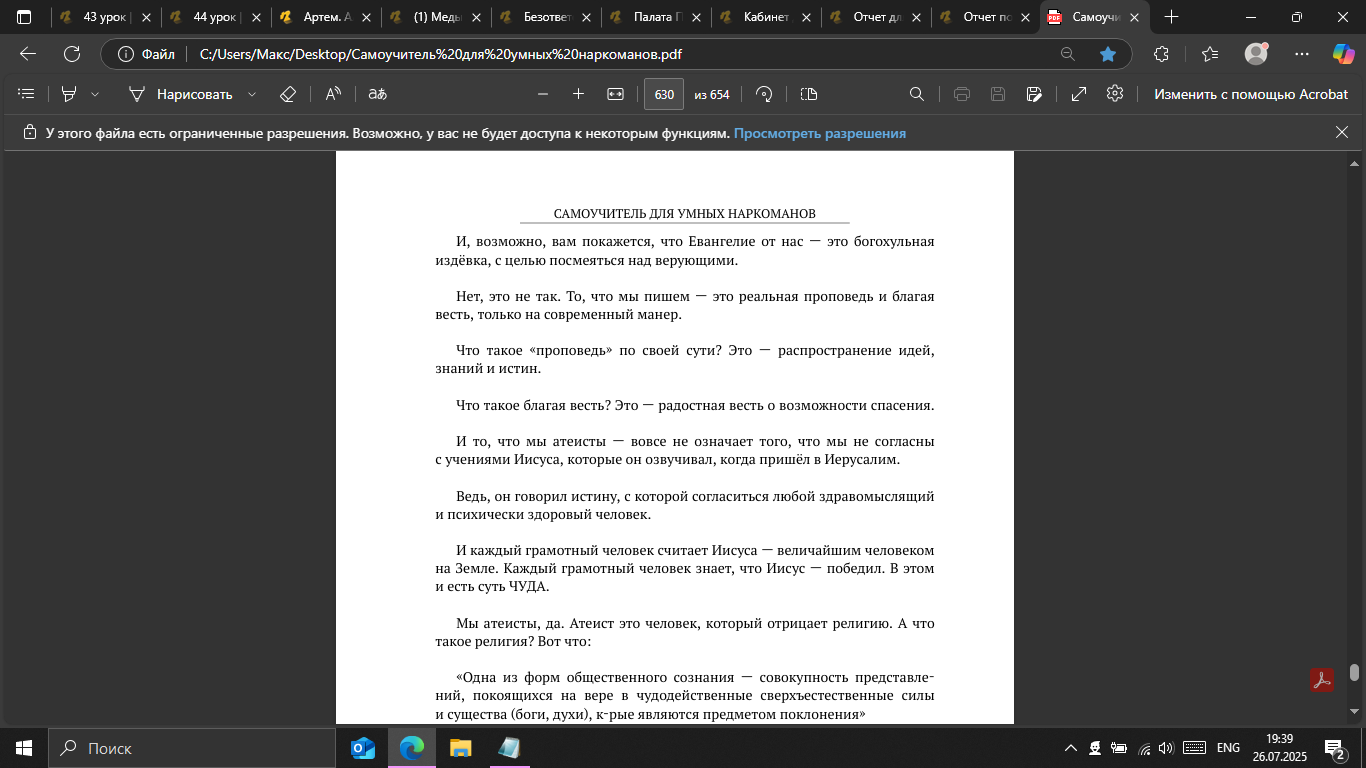
Task: Activate the Нарисовать drawing tool
Action: coord(180,94)
